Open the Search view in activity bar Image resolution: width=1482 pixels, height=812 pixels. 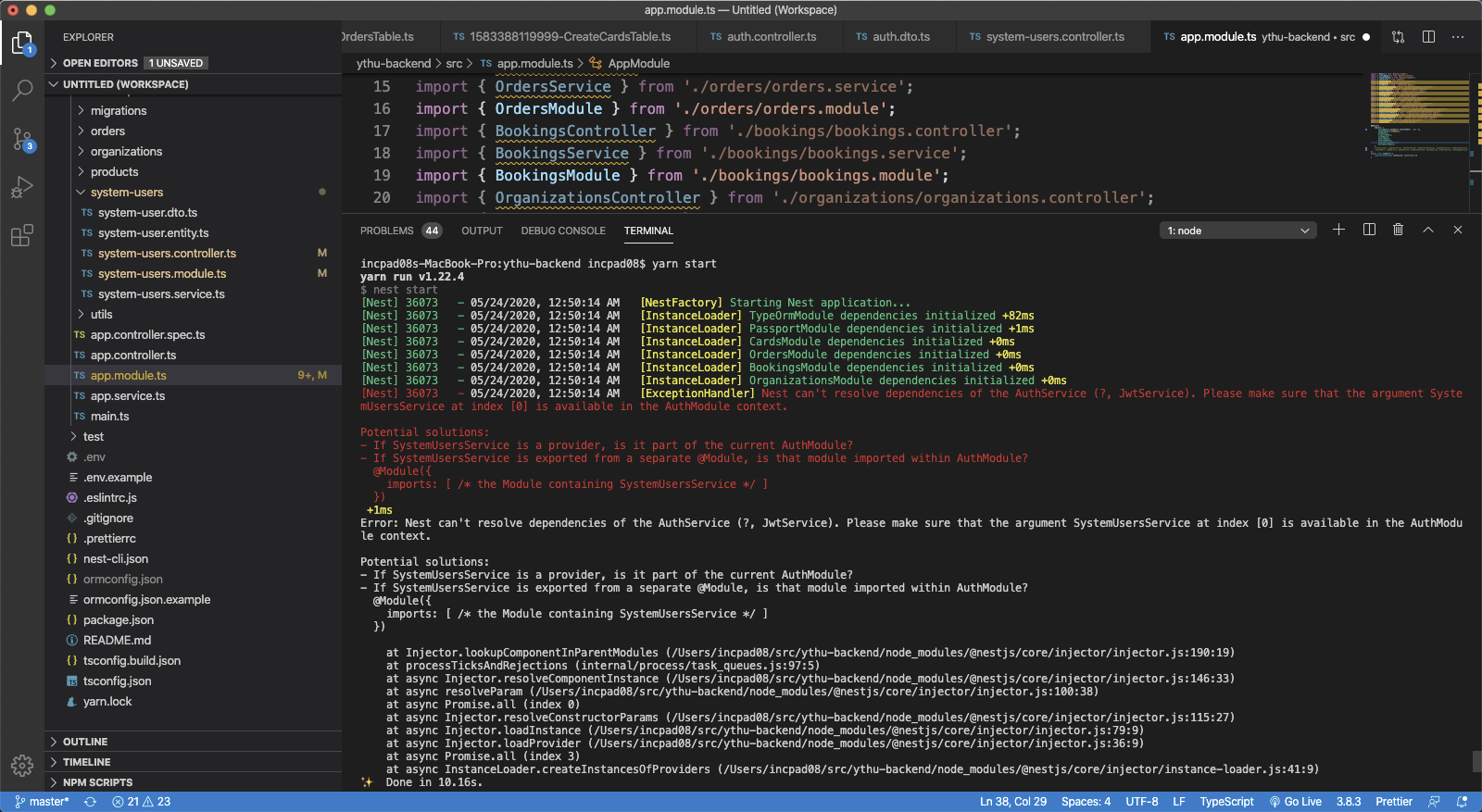[22, 91]
